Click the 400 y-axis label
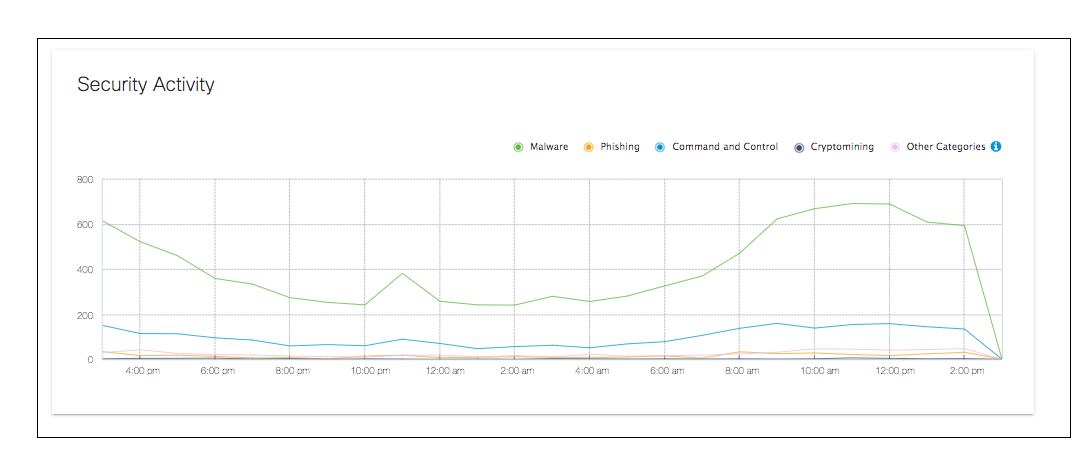The image size is (1081, 450). (84, 269)
